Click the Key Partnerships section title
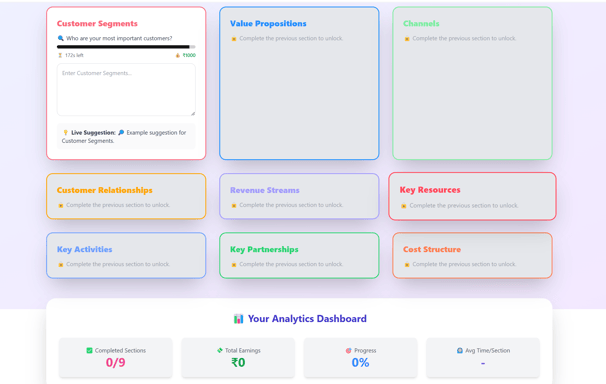Screen dimensions: 606x384 (264, 250)
